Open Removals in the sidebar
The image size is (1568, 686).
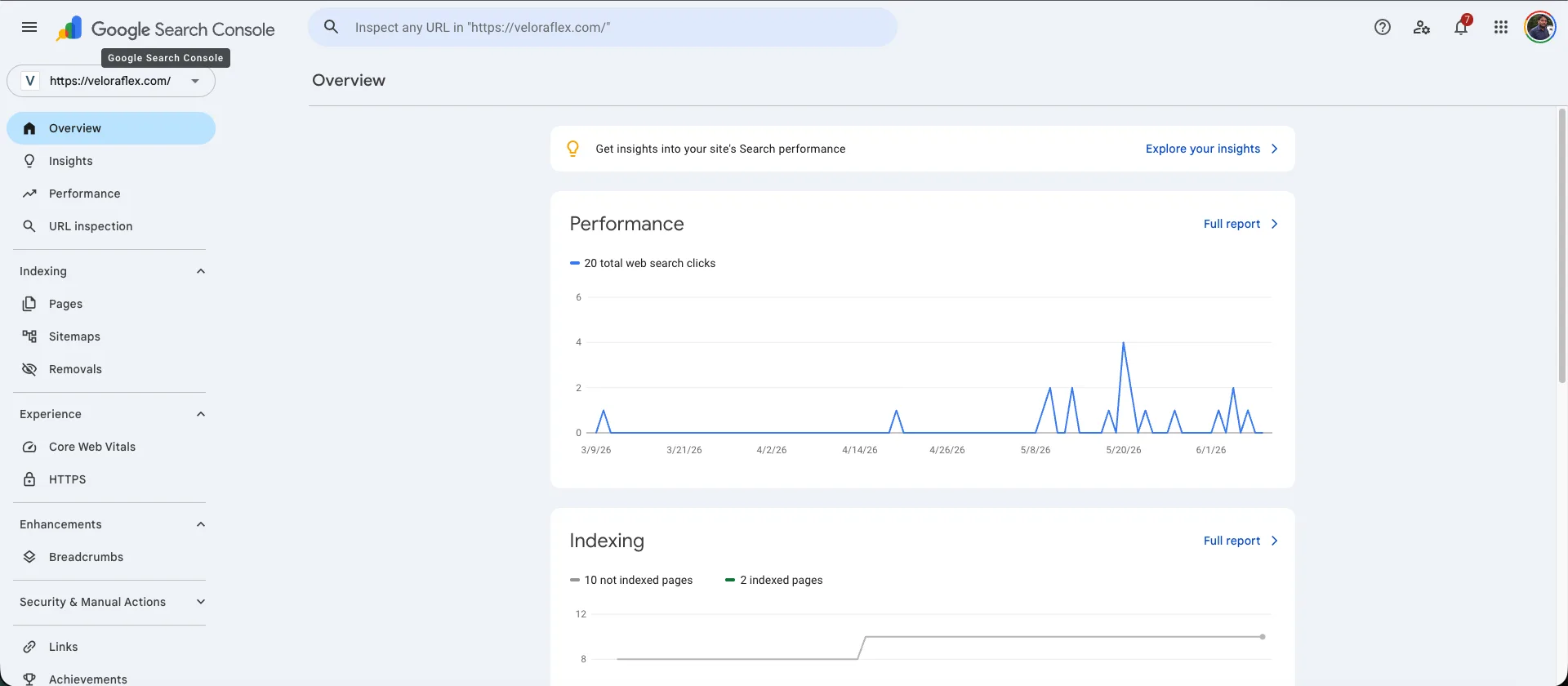point(111,369)
